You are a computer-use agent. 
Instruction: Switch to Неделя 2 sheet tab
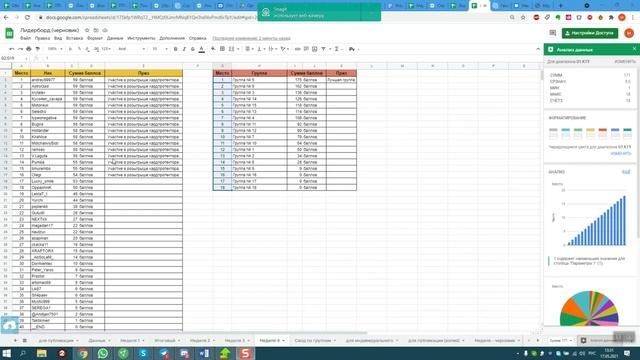(x=202, y=340)
